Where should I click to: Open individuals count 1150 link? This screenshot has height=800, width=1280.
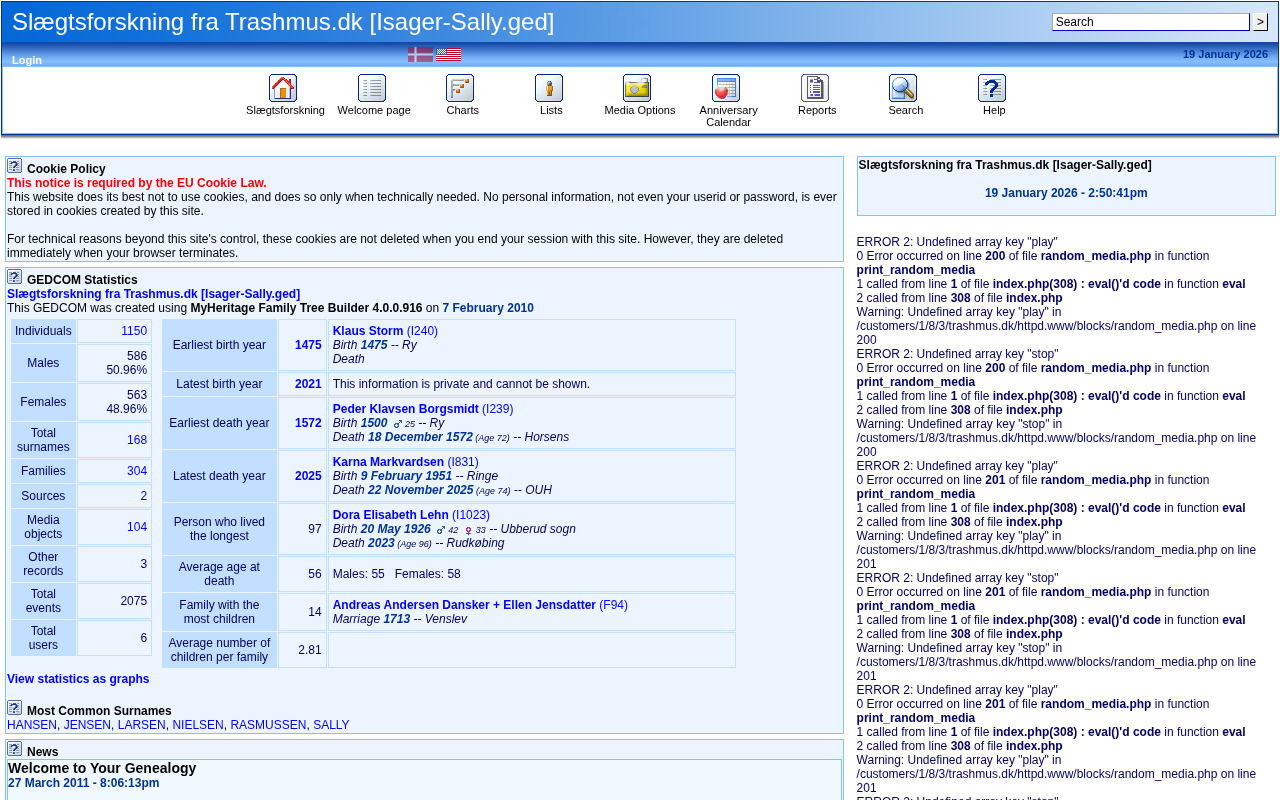134,331
